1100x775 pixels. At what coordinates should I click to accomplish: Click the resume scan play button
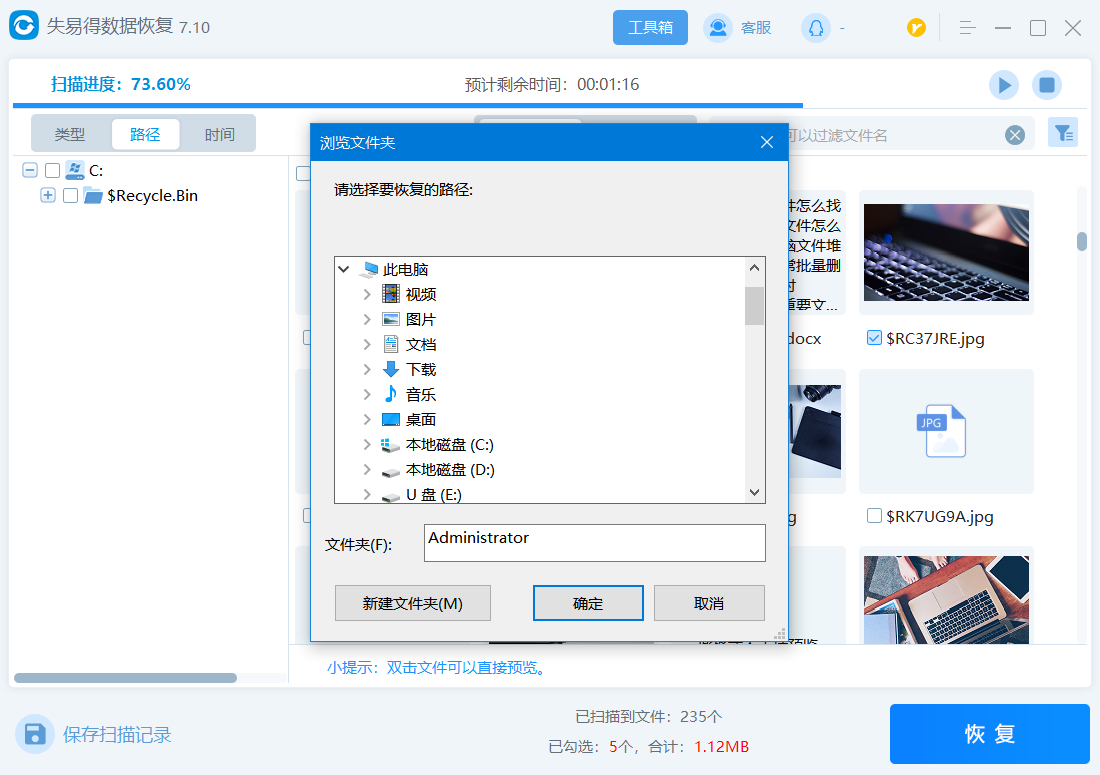(x=1004, y=85)
